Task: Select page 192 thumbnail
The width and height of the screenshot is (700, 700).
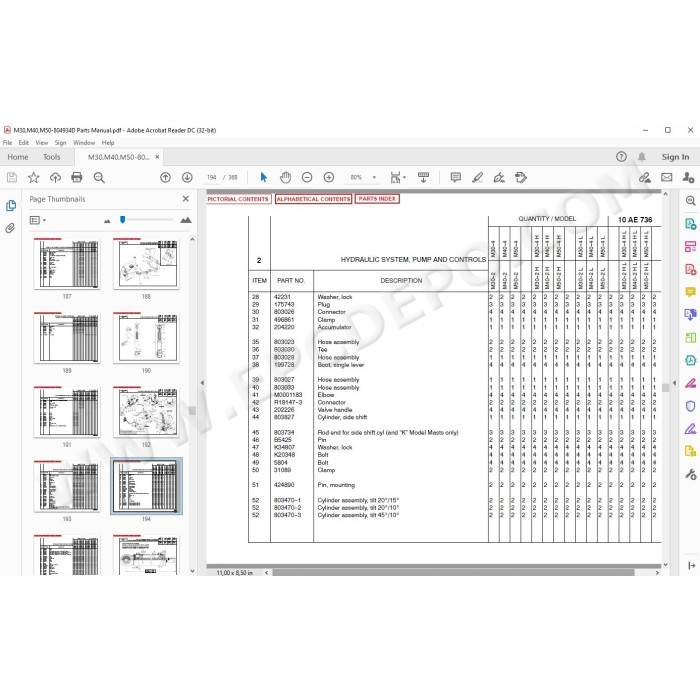Action: 146,412
